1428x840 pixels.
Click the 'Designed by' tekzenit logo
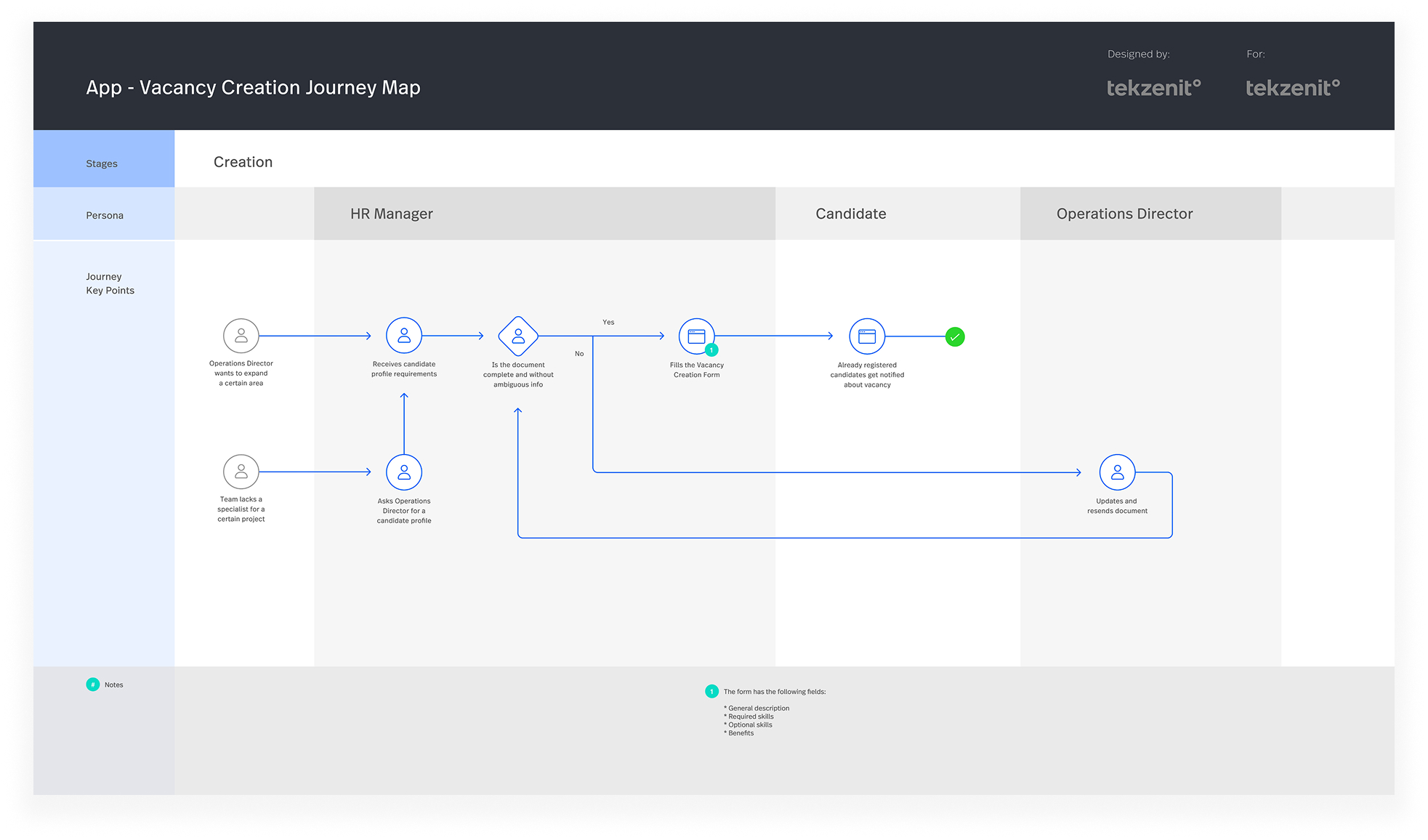click(1154, 88)
